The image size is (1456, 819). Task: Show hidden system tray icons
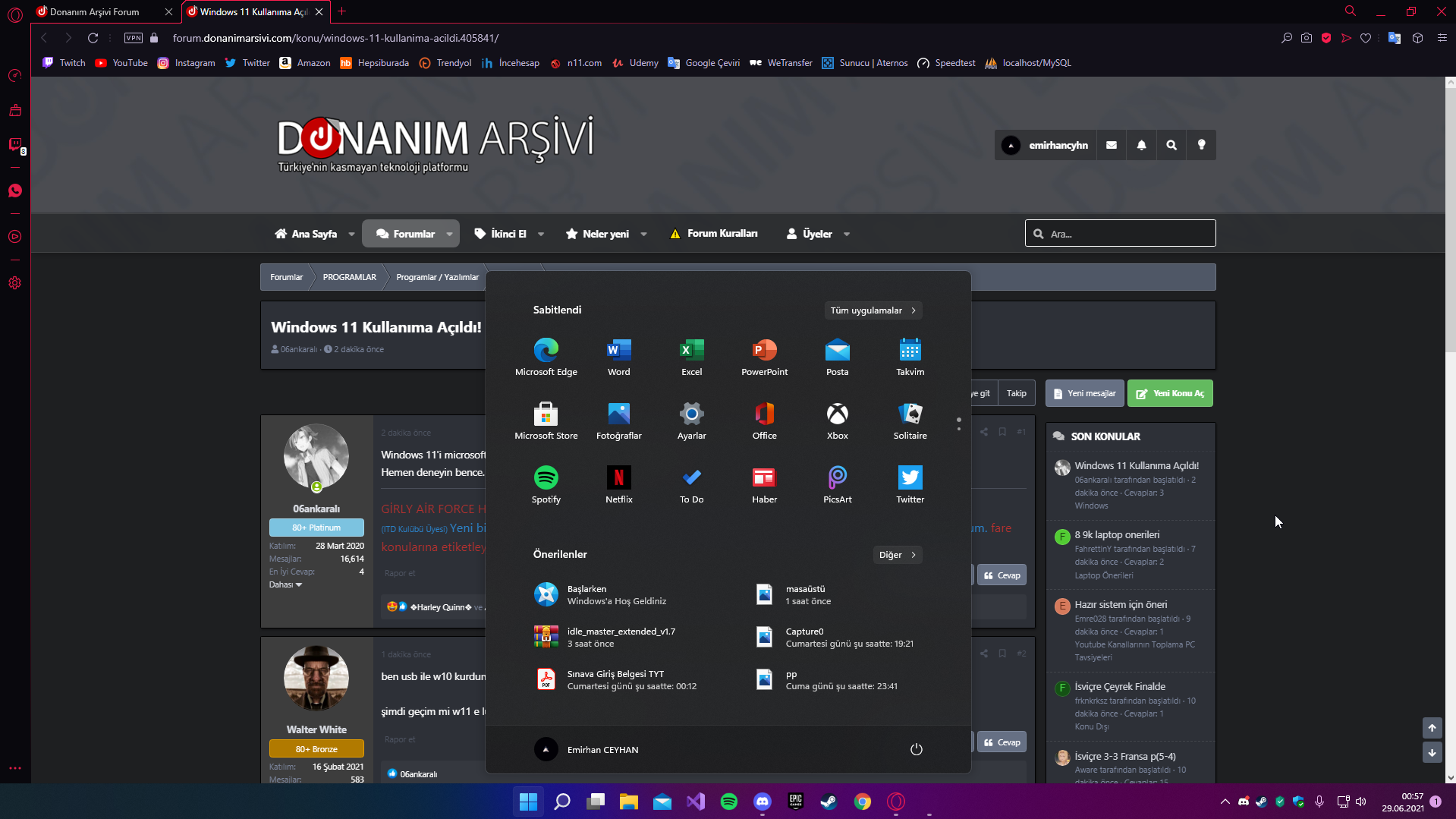pyautogui.click(x=1225, y=802)
